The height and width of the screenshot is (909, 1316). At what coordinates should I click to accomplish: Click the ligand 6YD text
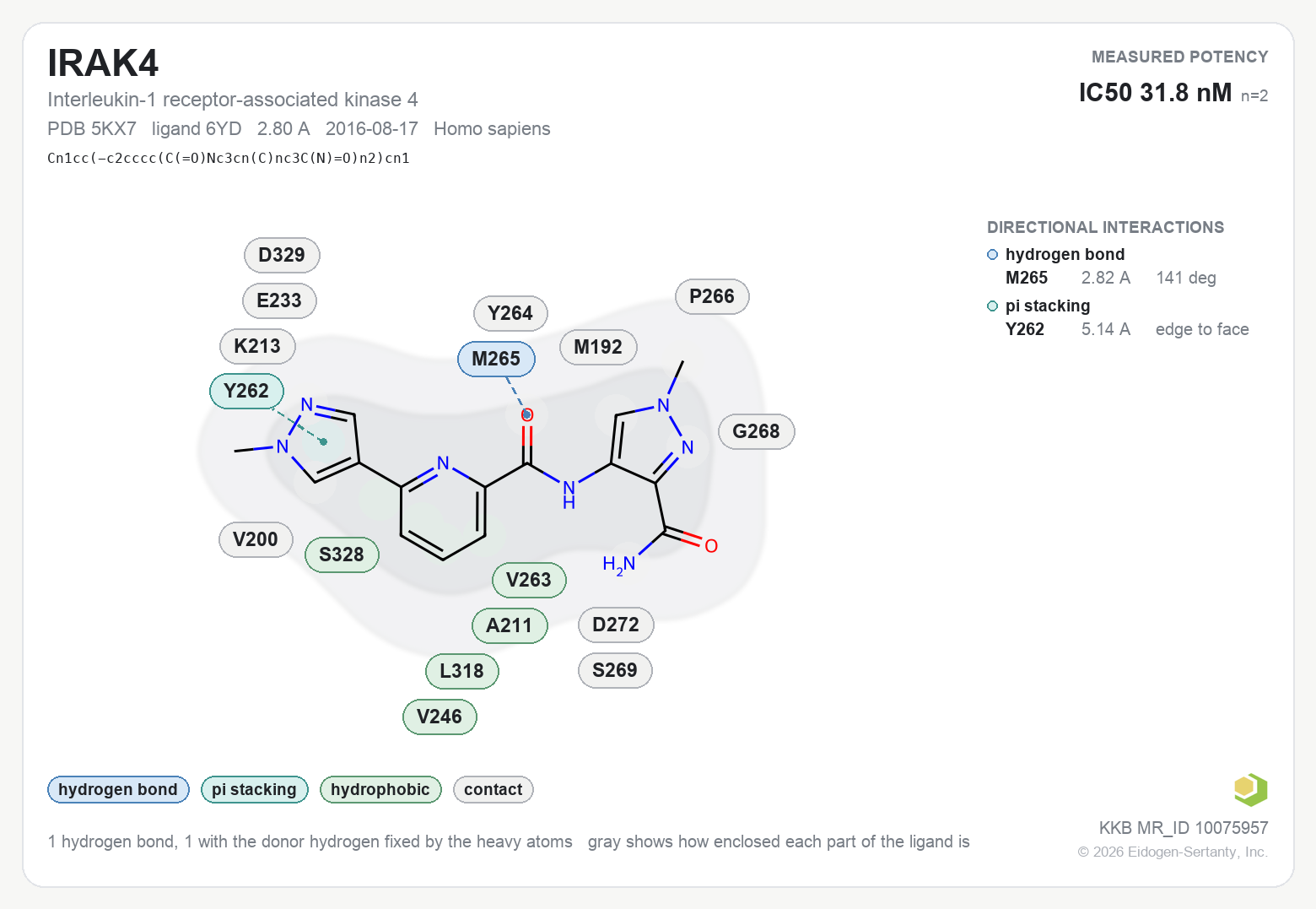197,129
